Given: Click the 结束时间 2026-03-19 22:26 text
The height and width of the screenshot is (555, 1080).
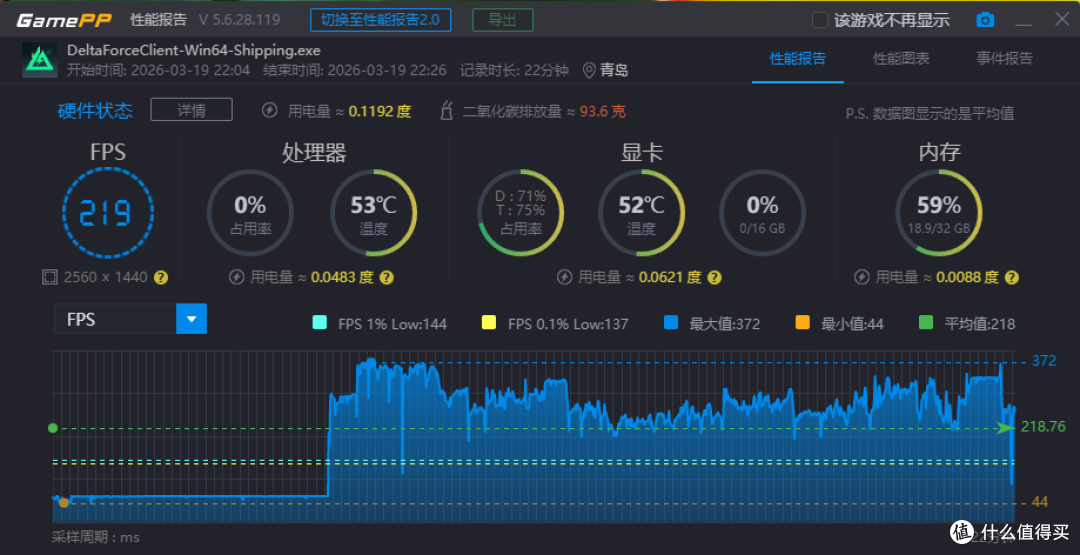Looking at the screenshot, I should (355, 70).
